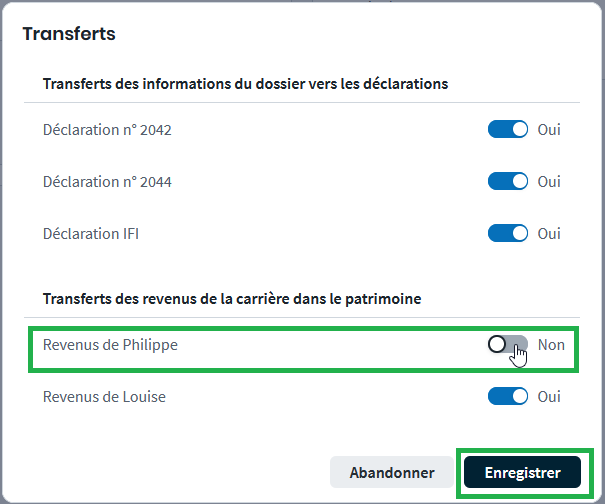Click "Oui" next to Revenus de Louise
This screenshot has height=504, width=605.
pyautogui.click(x=549, y=397)
